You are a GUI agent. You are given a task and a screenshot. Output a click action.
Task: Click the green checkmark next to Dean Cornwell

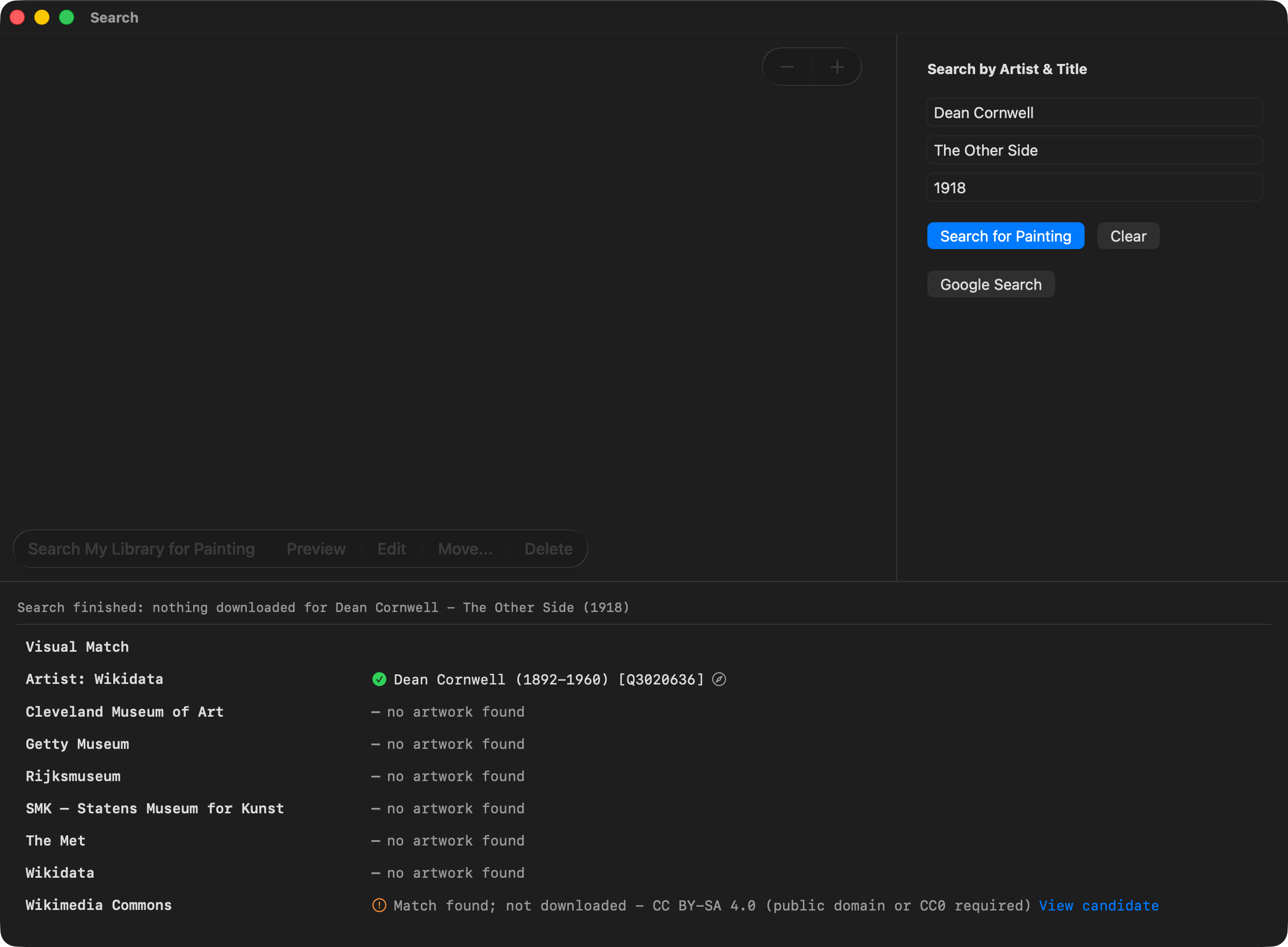(x=379, y=679)
